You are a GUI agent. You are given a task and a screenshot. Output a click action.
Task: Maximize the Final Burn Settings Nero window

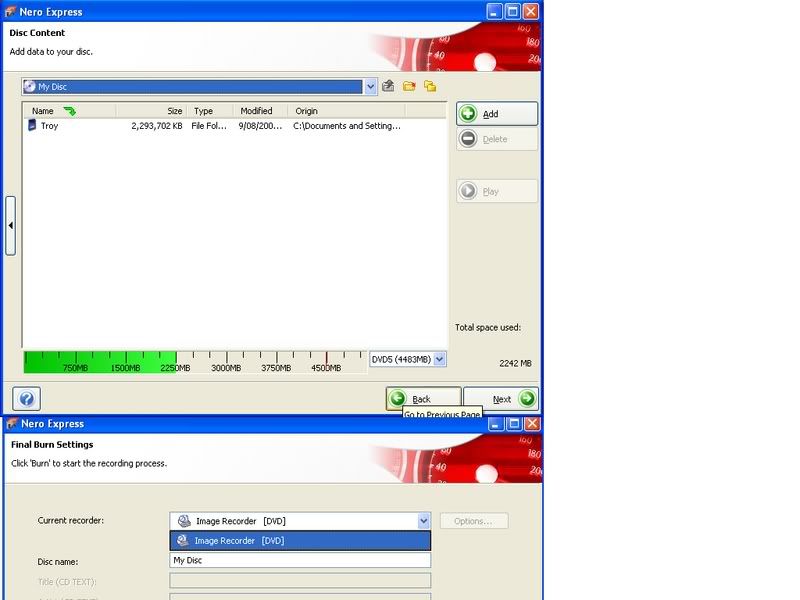pos(514,423)
